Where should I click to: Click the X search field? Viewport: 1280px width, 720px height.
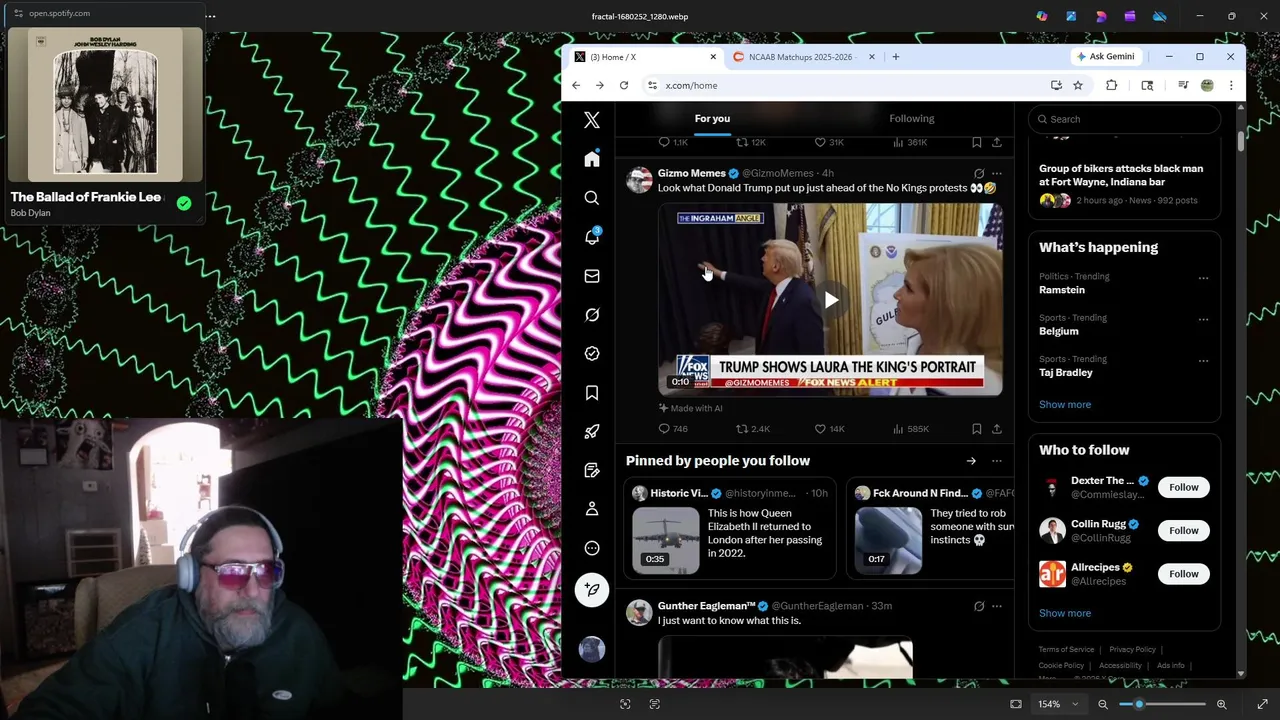point(1124,119)
